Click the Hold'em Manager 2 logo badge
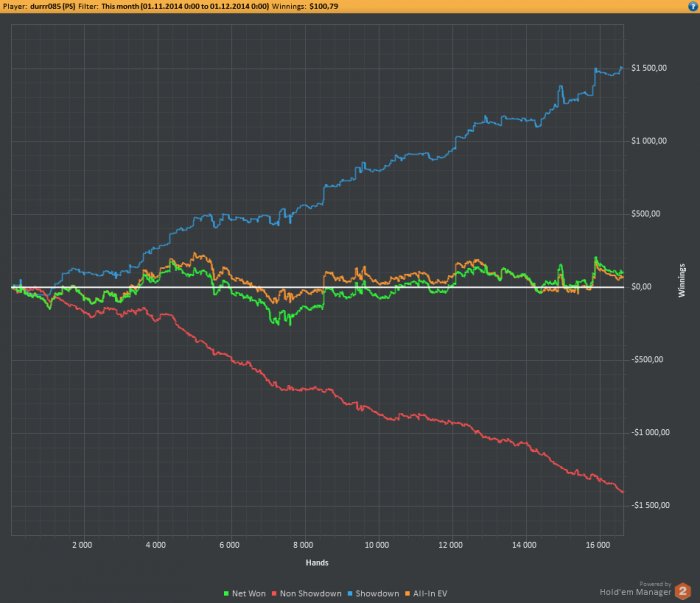The image size is (700, 603). (682, 591)
